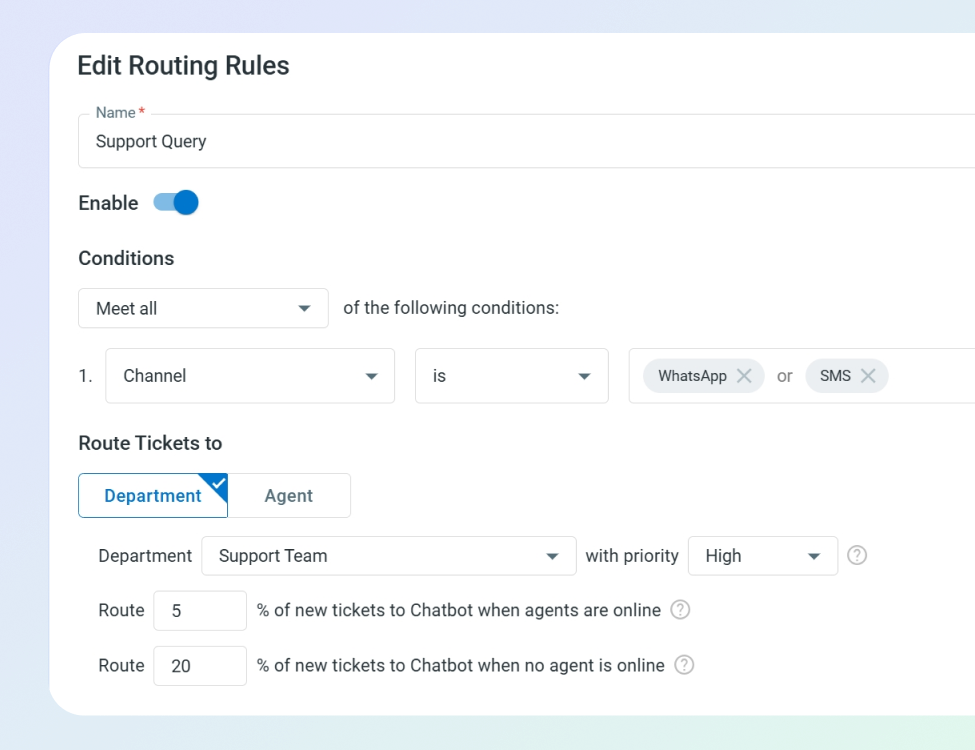The height and width of the screenshot is (750, 975).
Task: Open the 'is' operator dropdown
Action: click(511, 376)
